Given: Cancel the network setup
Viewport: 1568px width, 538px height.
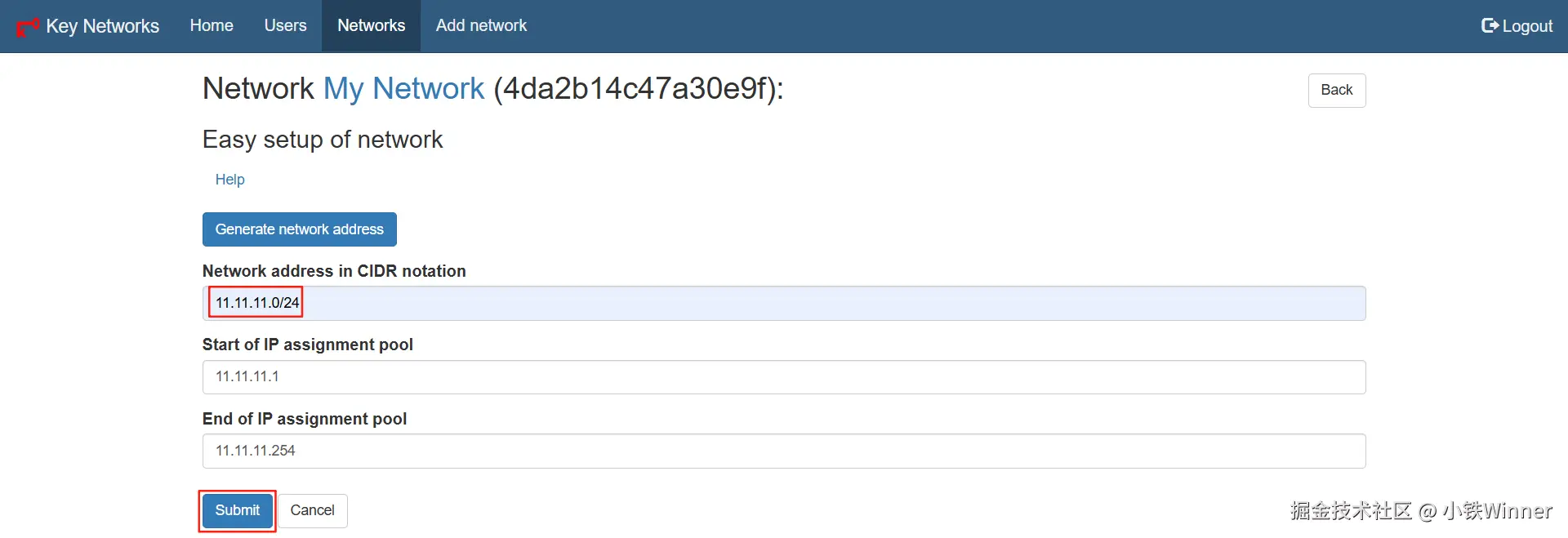Looking at the screenshot, I should click(312, 510).
